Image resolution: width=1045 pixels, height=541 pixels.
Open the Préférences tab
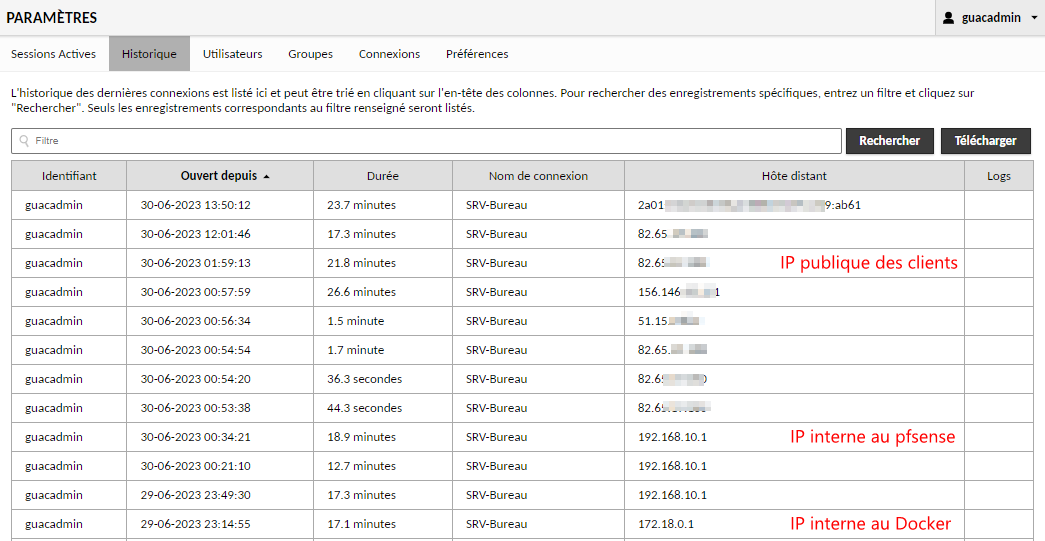(x=477, y=54)
